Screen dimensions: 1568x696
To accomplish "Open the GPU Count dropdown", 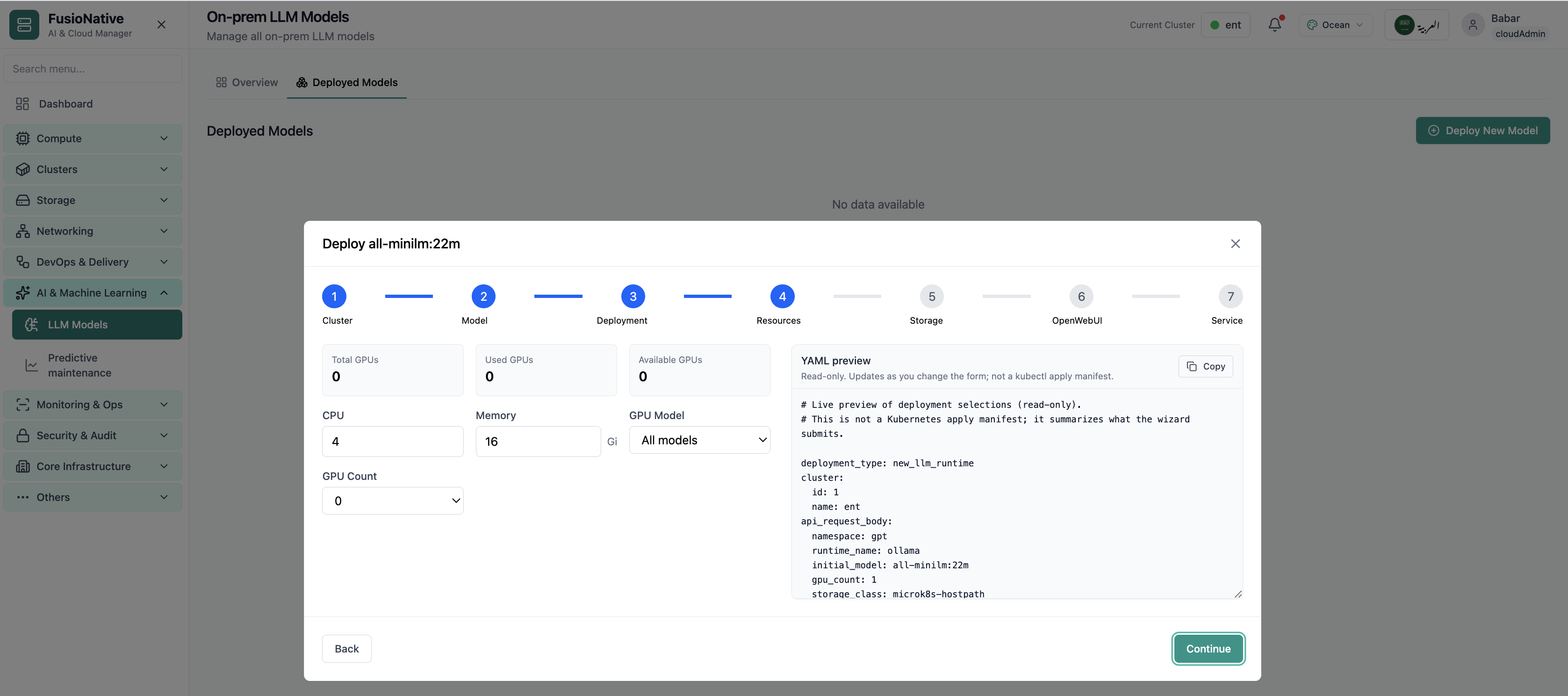I will [393, 500].
